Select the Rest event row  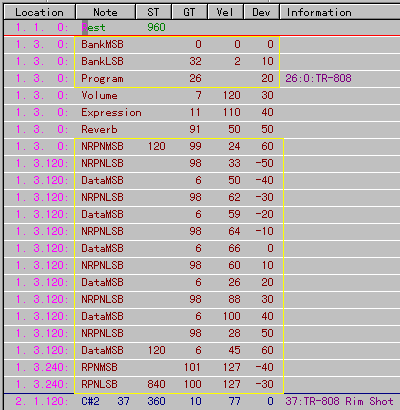tap(202, 27)
